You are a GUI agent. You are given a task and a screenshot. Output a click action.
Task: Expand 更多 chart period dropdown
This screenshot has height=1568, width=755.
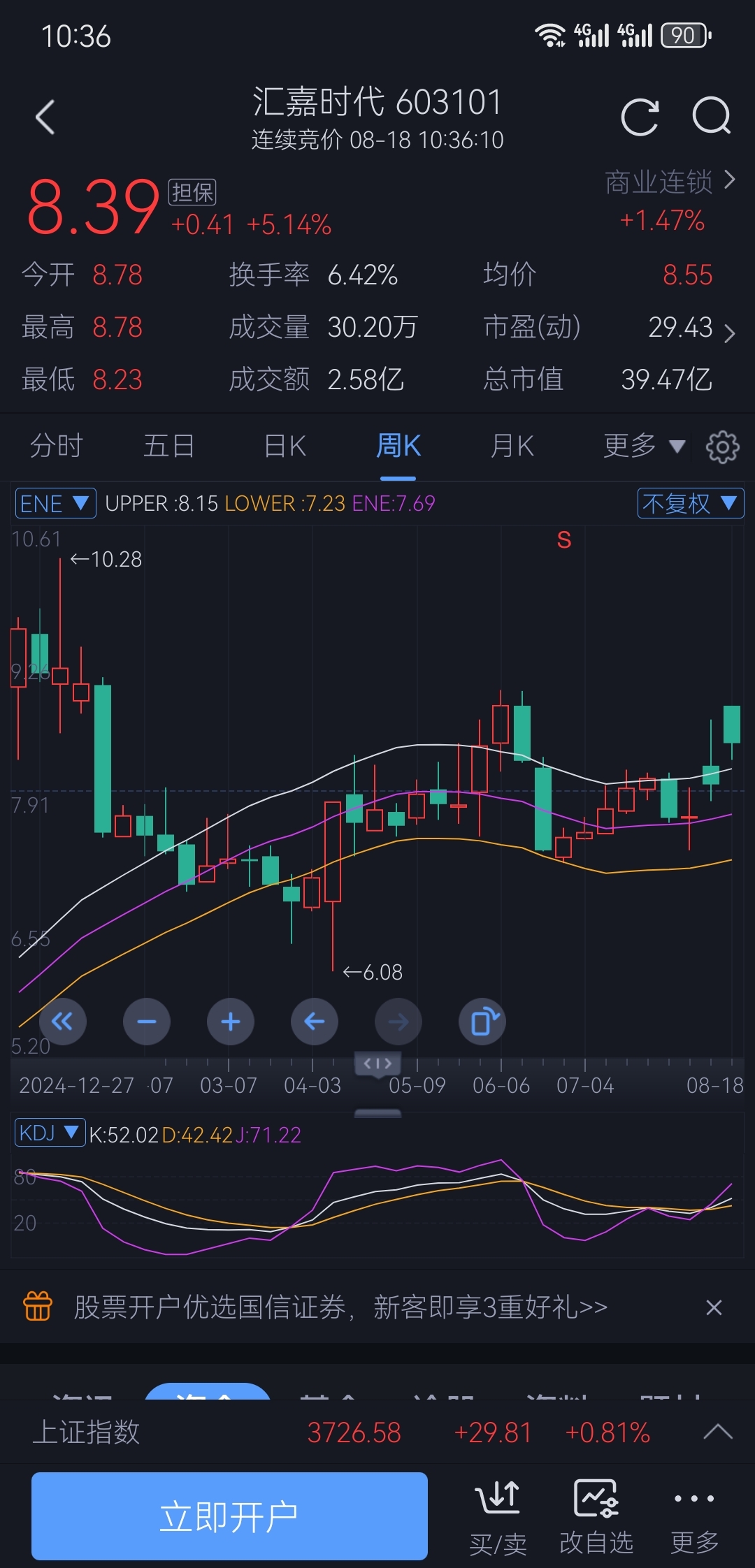coord(645,446)
